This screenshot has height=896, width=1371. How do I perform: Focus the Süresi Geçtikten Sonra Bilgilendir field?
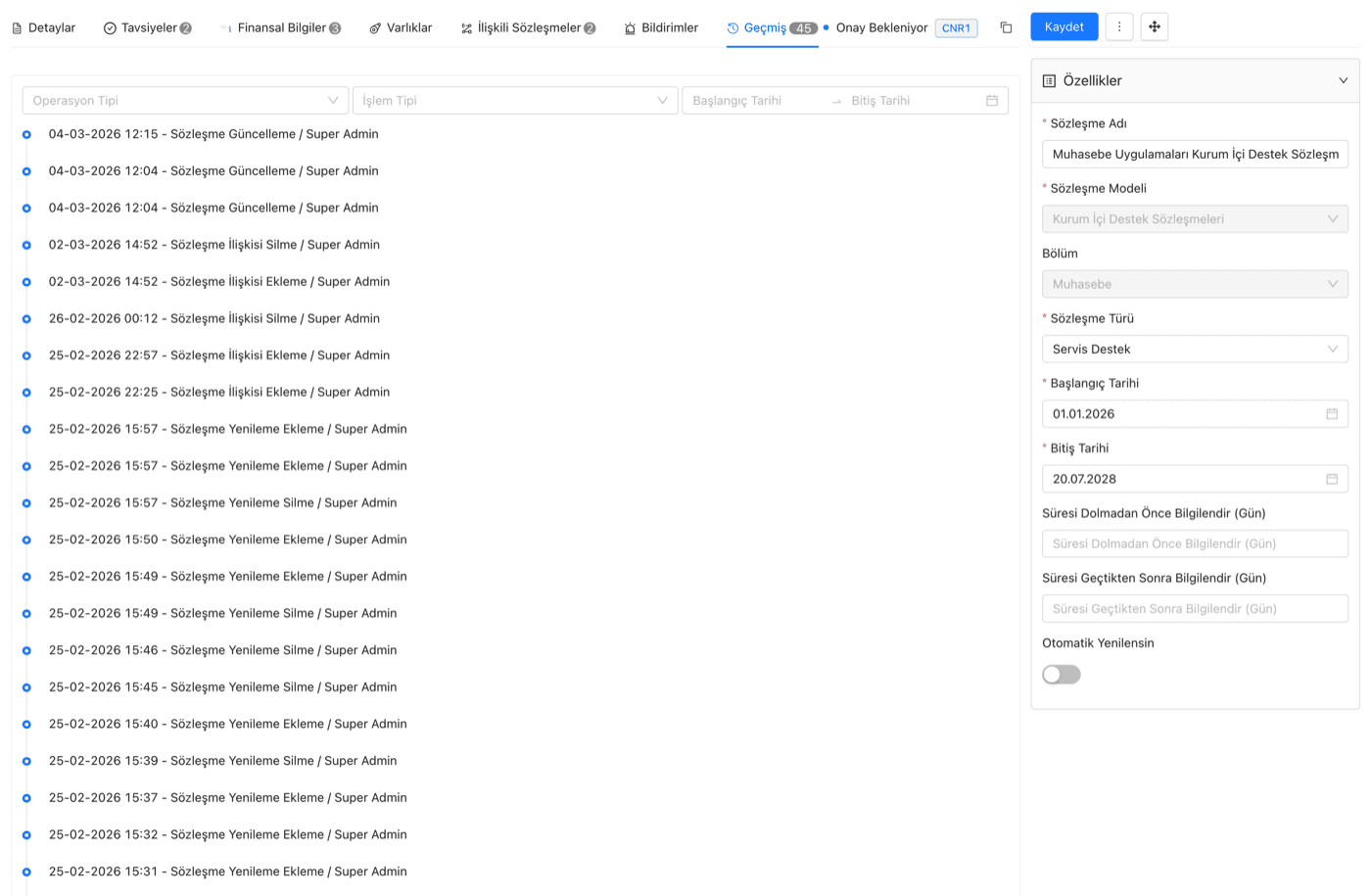coord(1195,609)
